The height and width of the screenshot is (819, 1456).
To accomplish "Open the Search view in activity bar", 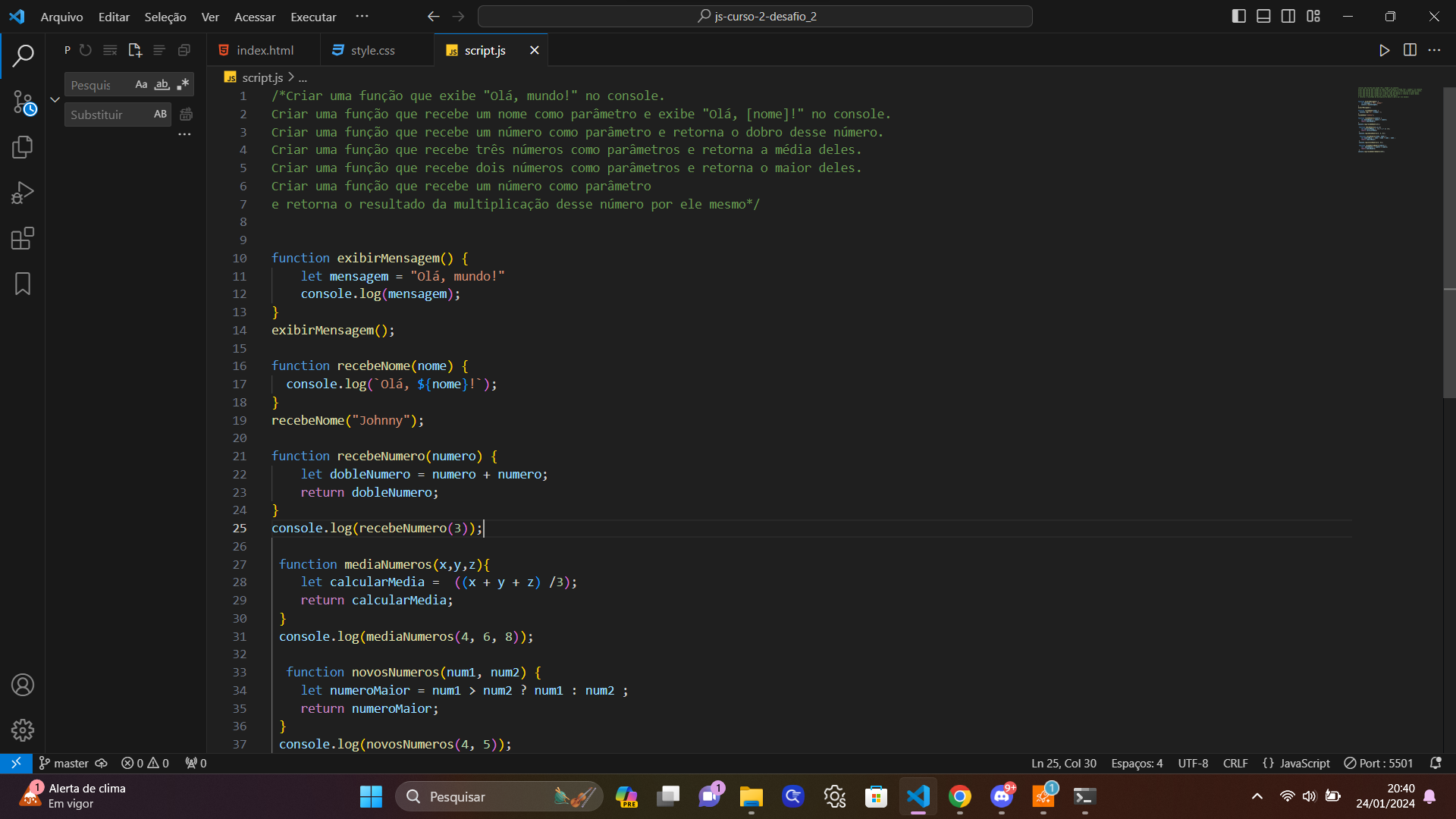I will click(x=23, y=55).
